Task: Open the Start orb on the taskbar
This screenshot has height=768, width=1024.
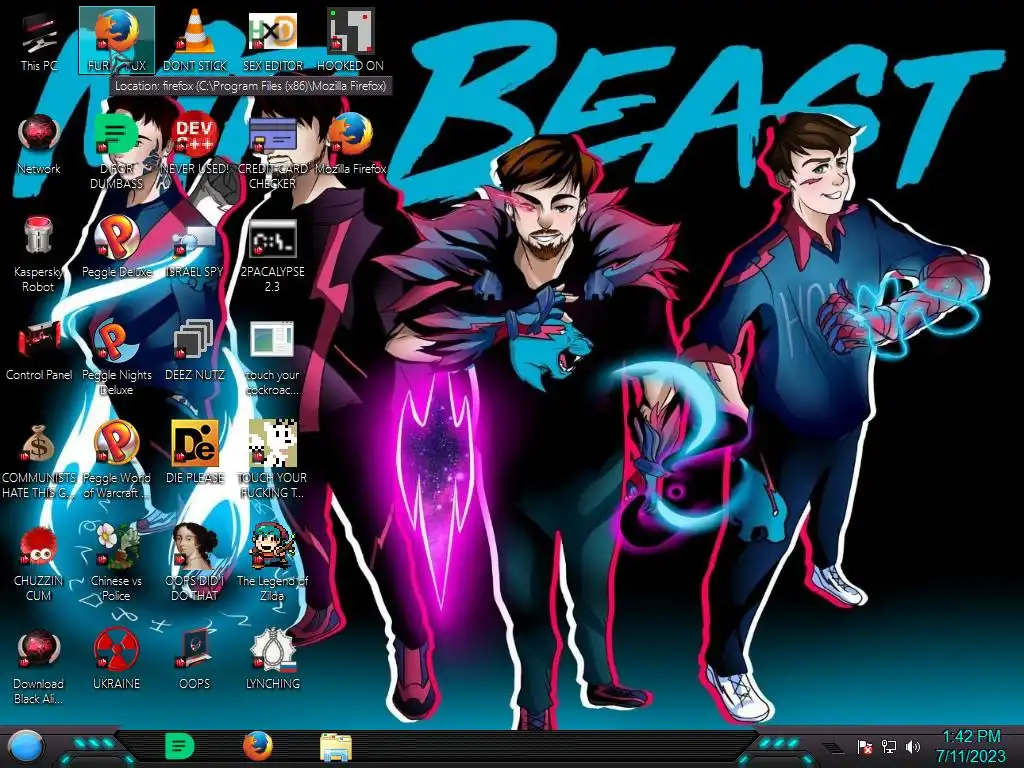Action: [26, 748]
